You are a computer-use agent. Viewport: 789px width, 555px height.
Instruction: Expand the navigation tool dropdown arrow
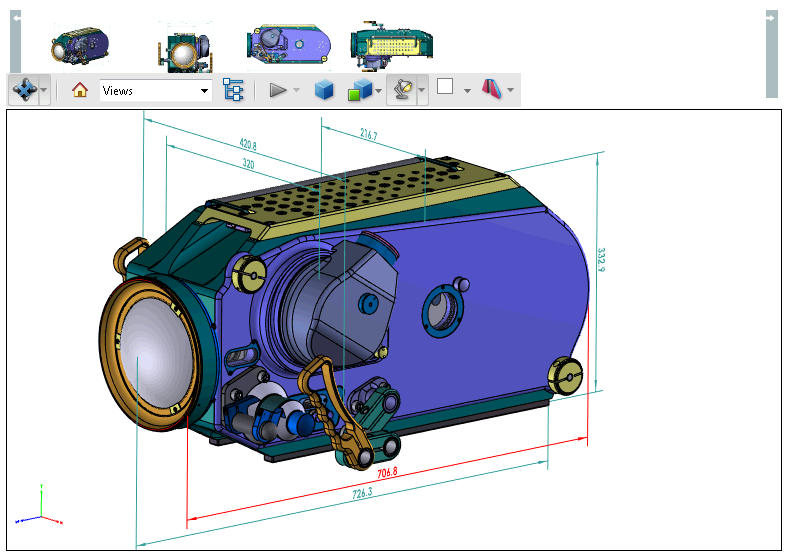click(44, 90)
